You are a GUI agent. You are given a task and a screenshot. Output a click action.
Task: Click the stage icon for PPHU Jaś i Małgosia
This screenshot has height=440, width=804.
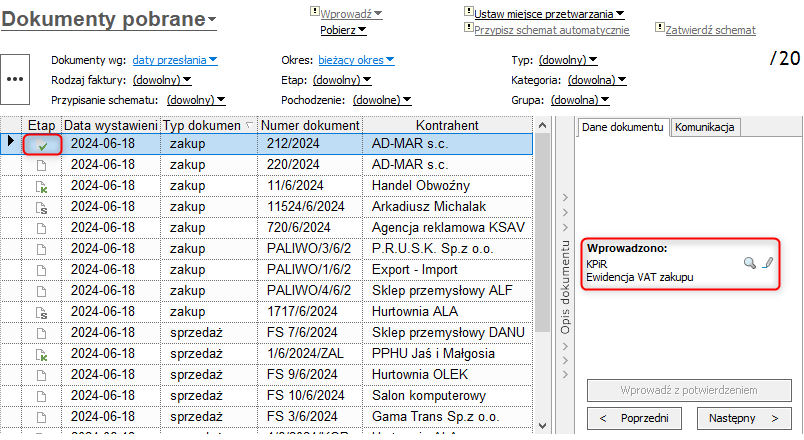coord(42,354)
